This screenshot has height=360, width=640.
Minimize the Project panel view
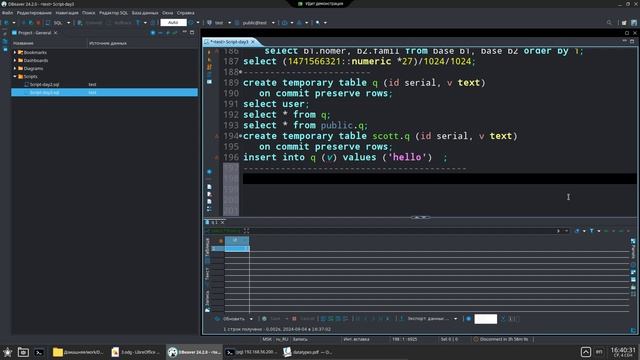click(x=184, y=32)
